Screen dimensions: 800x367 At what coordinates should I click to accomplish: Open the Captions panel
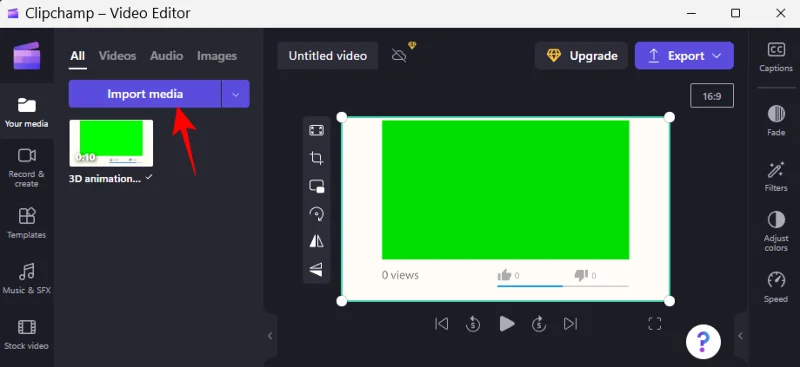coord(776,57)
